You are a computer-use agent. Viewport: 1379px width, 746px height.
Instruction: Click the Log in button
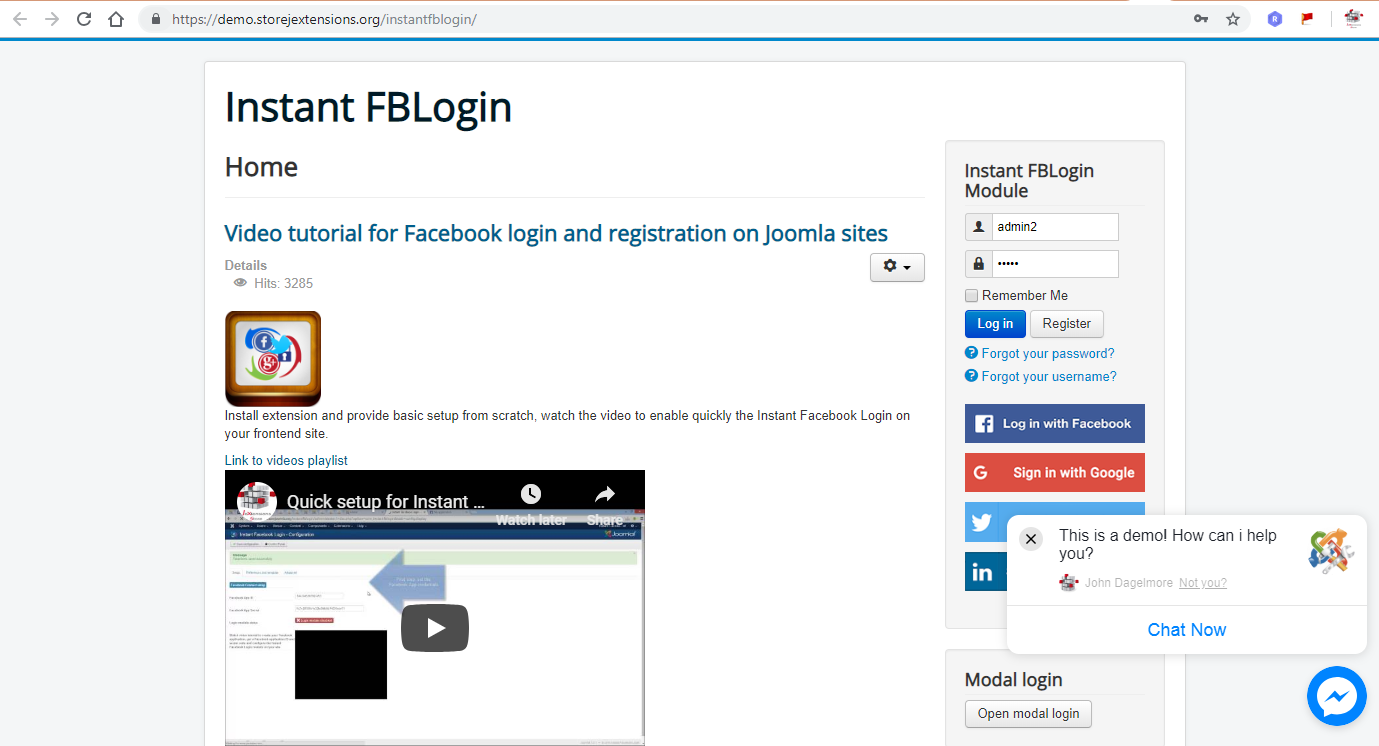click(995, 324)
